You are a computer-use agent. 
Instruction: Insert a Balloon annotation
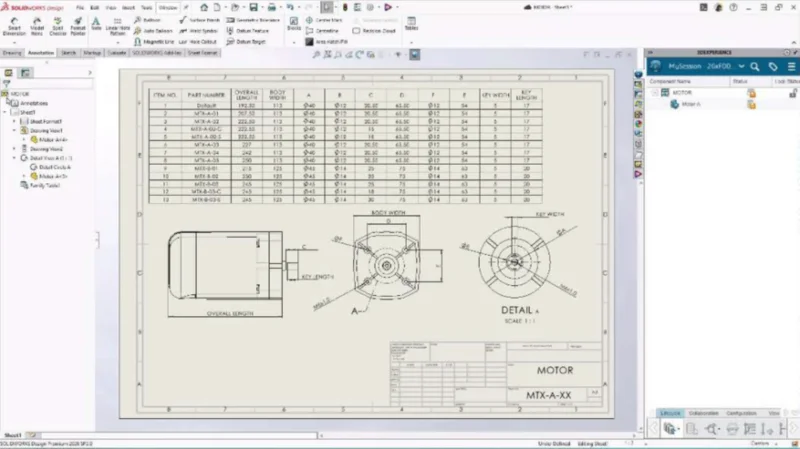(x=147, y=20)
